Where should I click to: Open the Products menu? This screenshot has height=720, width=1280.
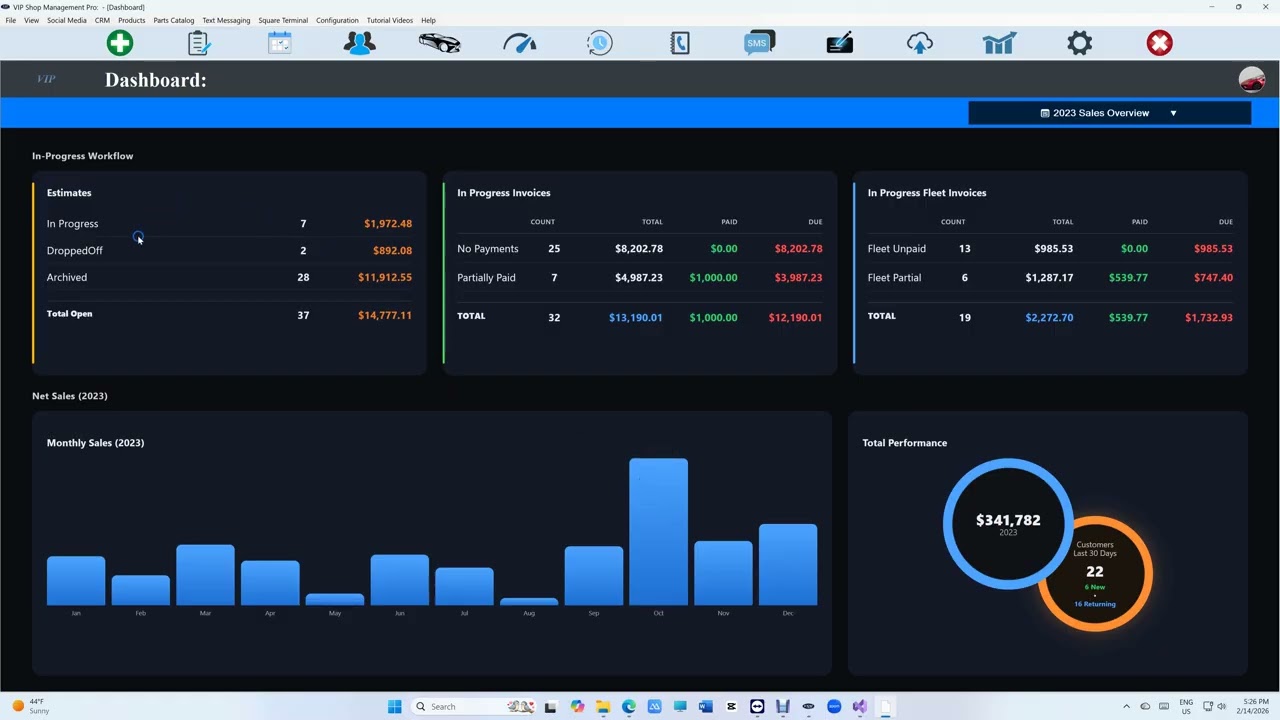[x=131, y=20]
